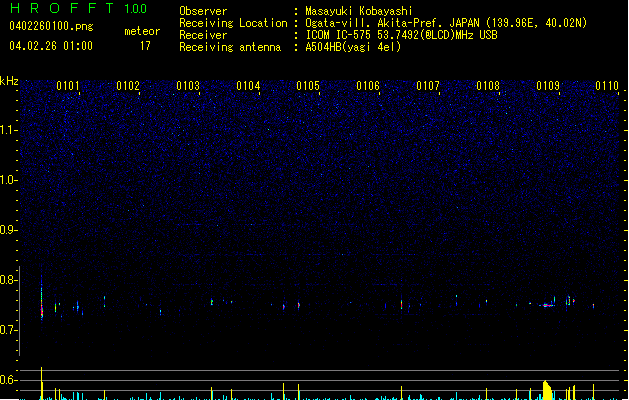The height and width of the screenshot is (400, 629).
Task: Click the 0102 time marker
Action: point(128,86)
